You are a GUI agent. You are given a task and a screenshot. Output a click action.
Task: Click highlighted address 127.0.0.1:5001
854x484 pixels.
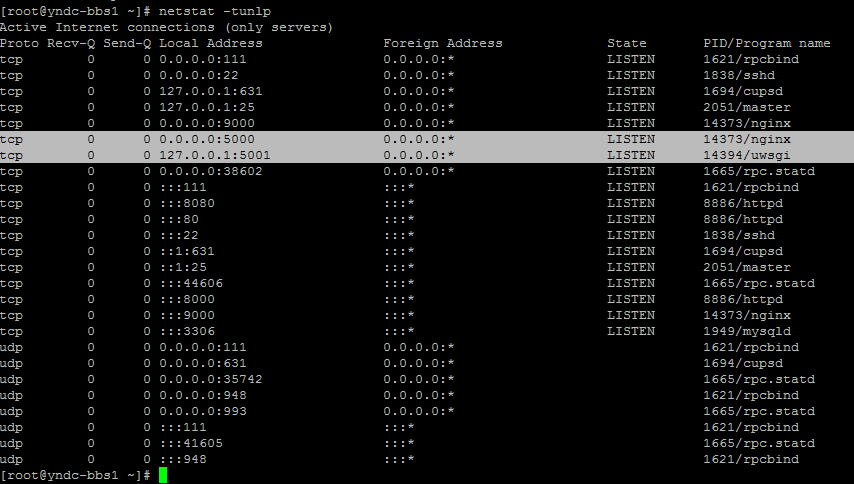tap(215, 155)
